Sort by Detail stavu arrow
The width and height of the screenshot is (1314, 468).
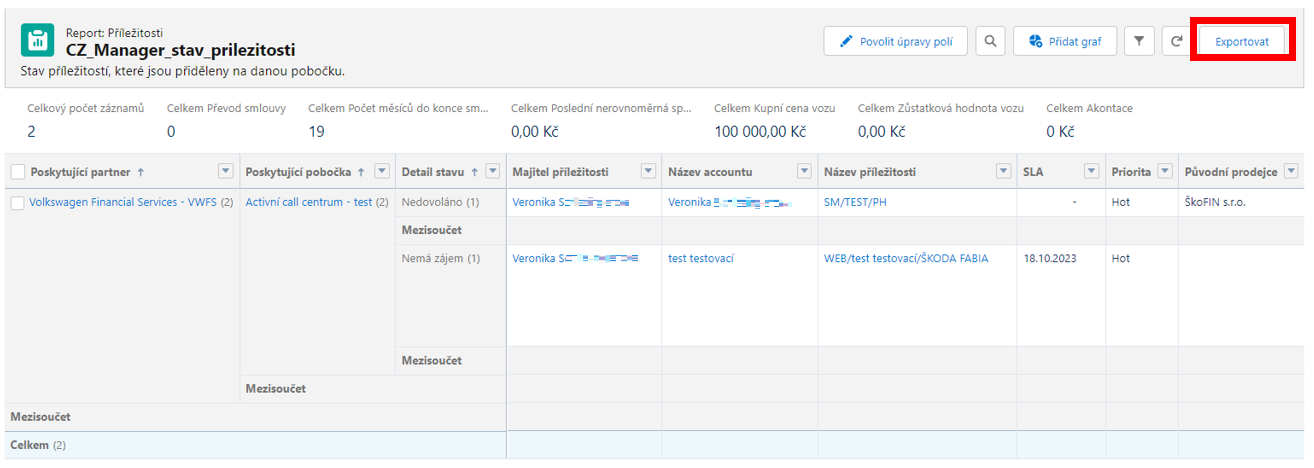[474, 172]
